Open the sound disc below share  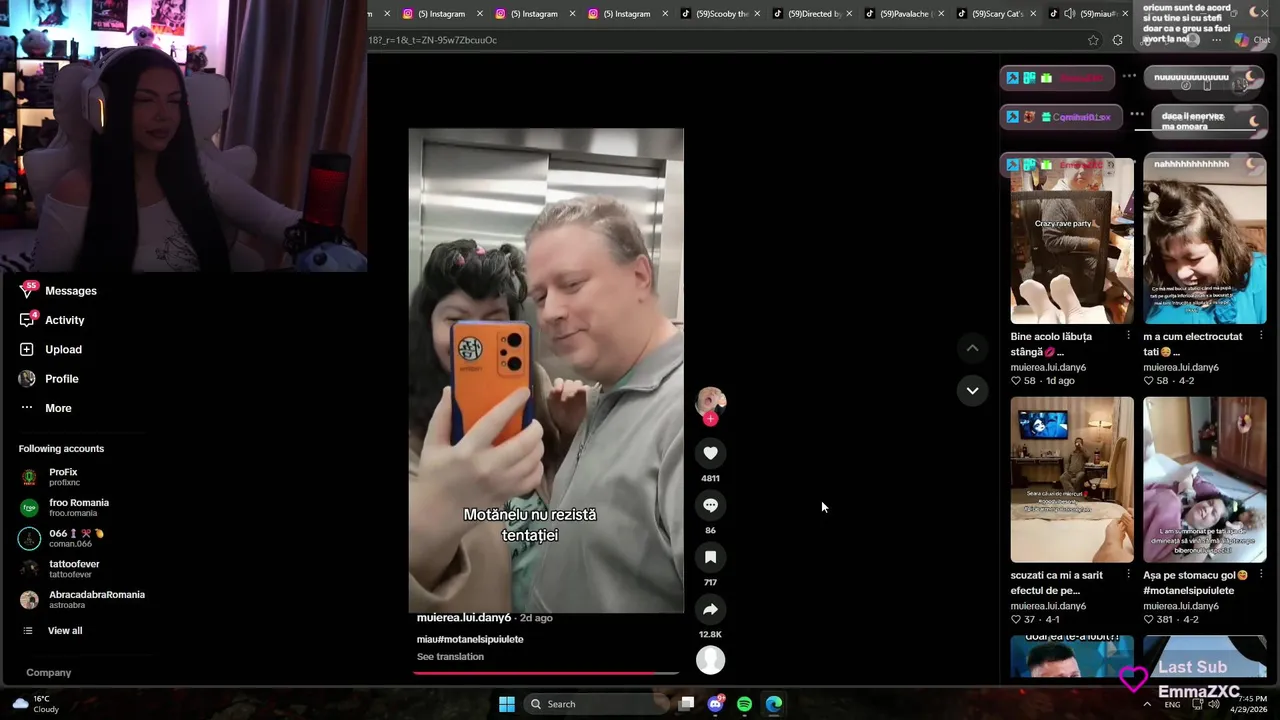tap(710, 660)
